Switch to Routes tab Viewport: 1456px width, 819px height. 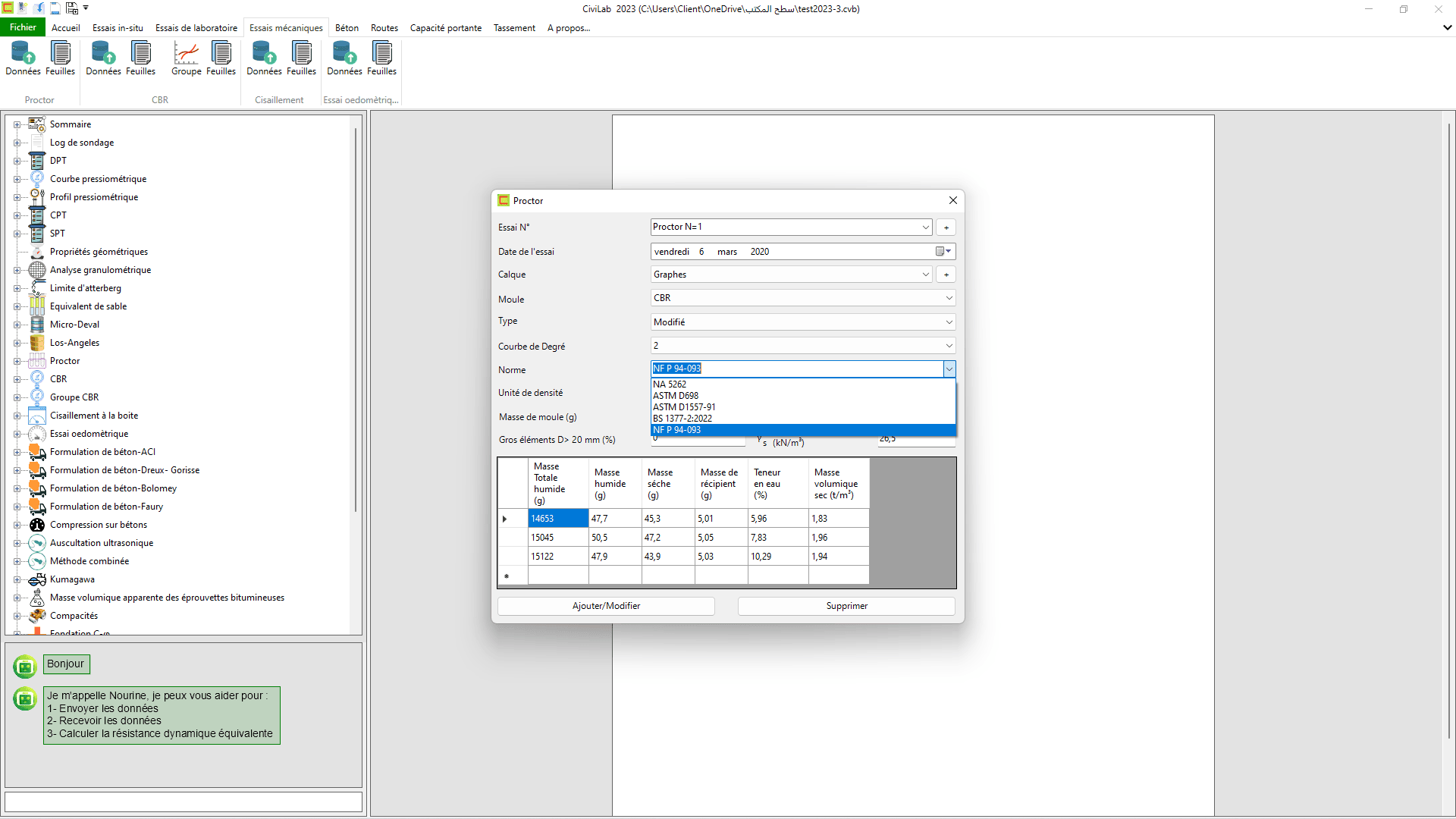click(x=384, y=28)
